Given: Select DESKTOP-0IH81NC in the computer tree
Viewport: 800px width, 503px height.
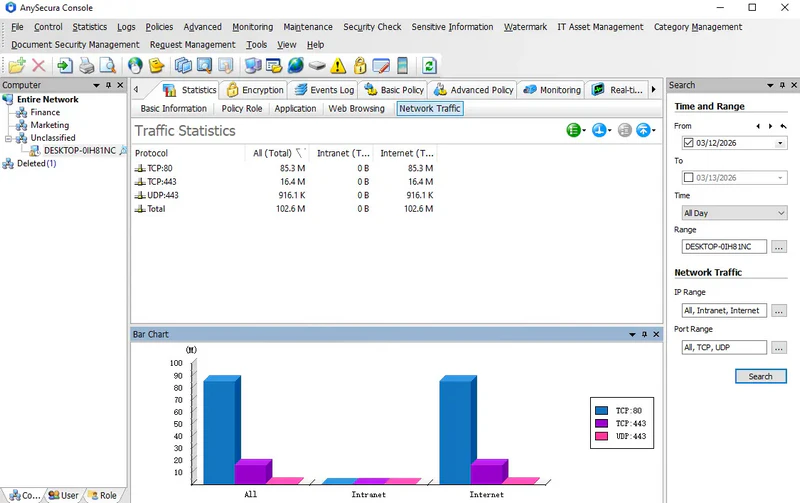Looking at the screenshot, I should pyautogui.click(x=80, y=150).
